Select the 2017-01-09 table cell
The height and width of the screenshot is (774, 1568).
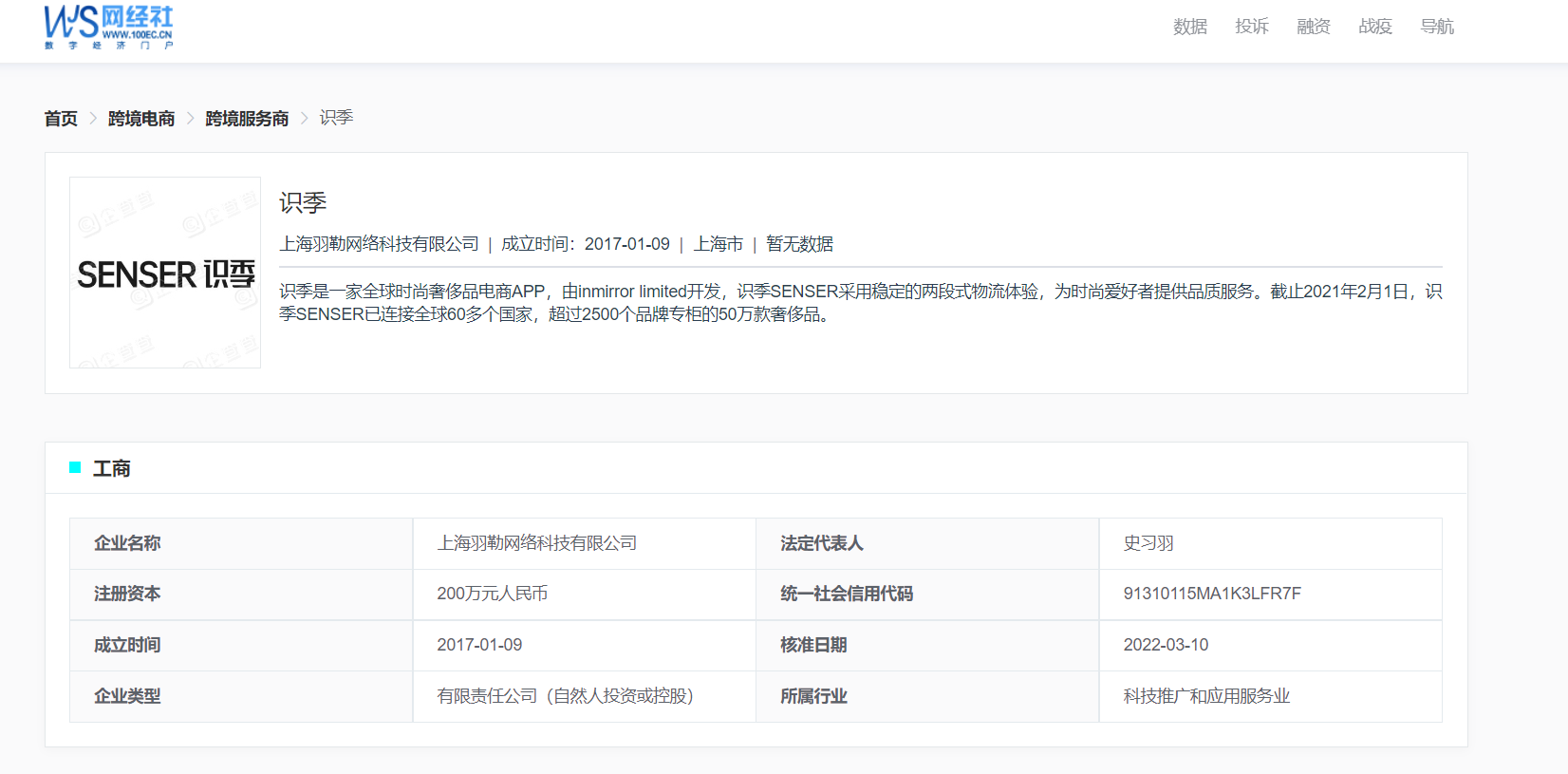pos(585,646)
